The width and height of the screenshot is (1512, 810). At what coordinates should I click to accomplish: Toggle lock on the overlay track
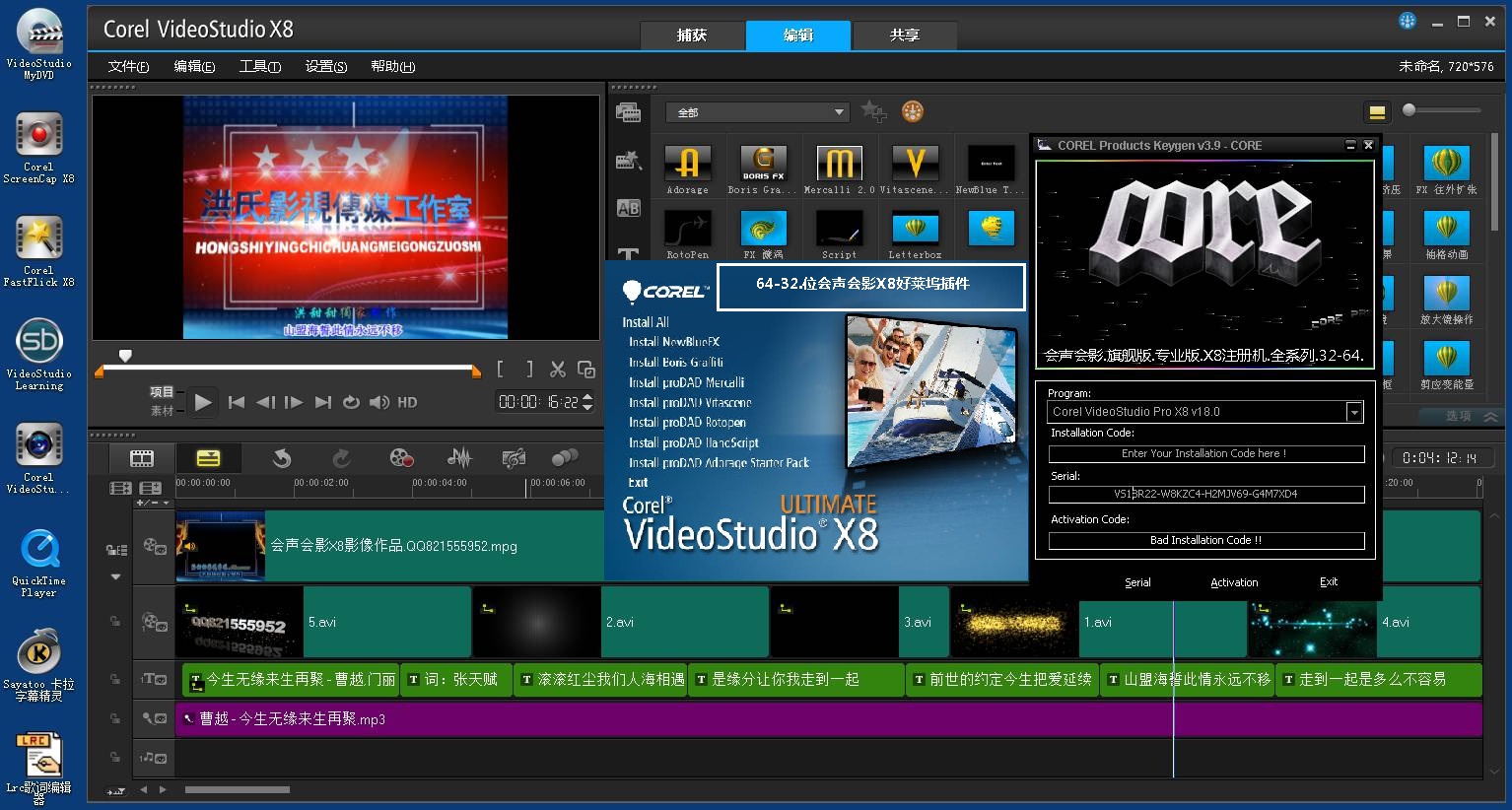pos(115,621)
